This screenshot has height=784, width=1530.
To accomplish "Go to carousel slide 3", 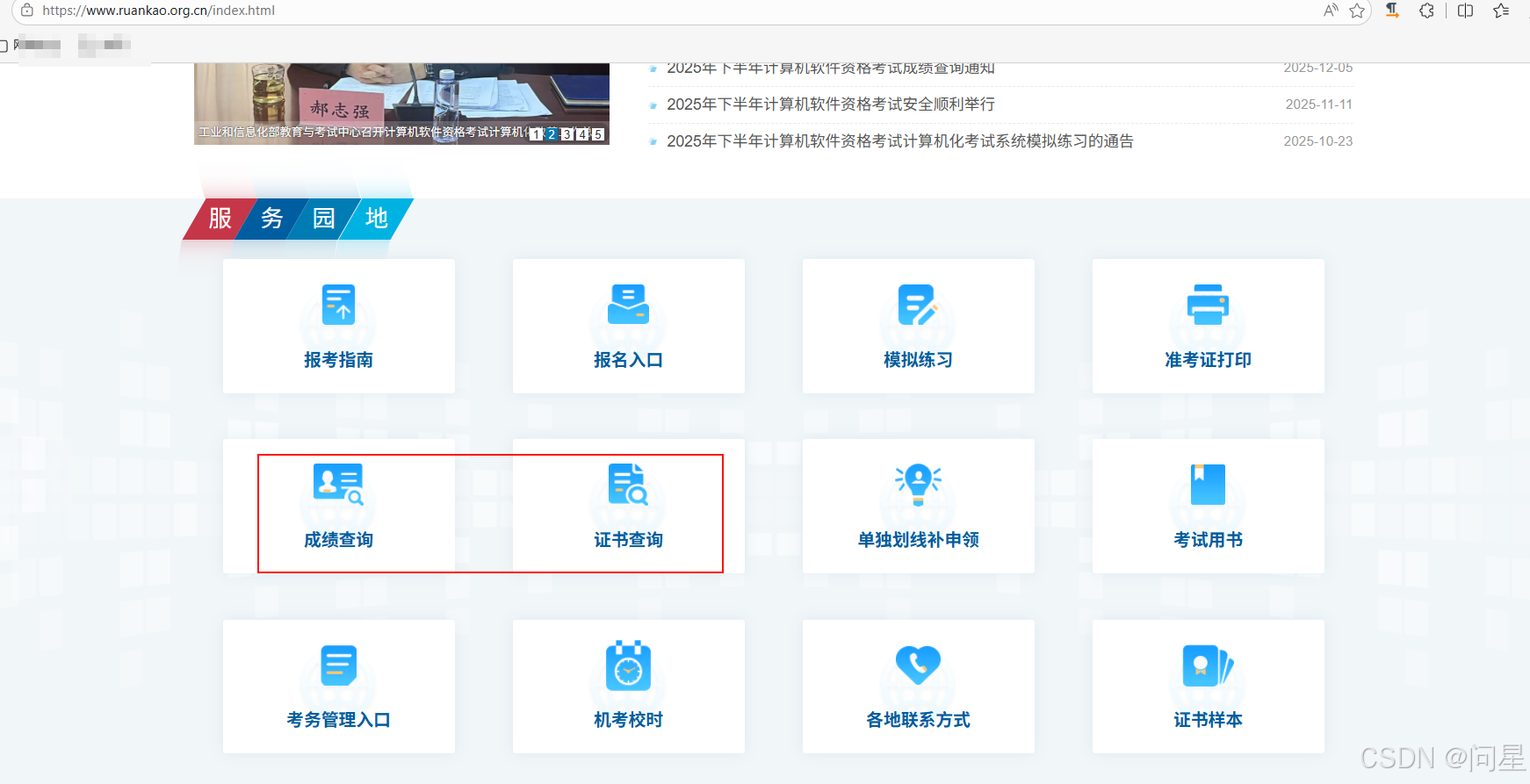I will [x=567, y=134].
